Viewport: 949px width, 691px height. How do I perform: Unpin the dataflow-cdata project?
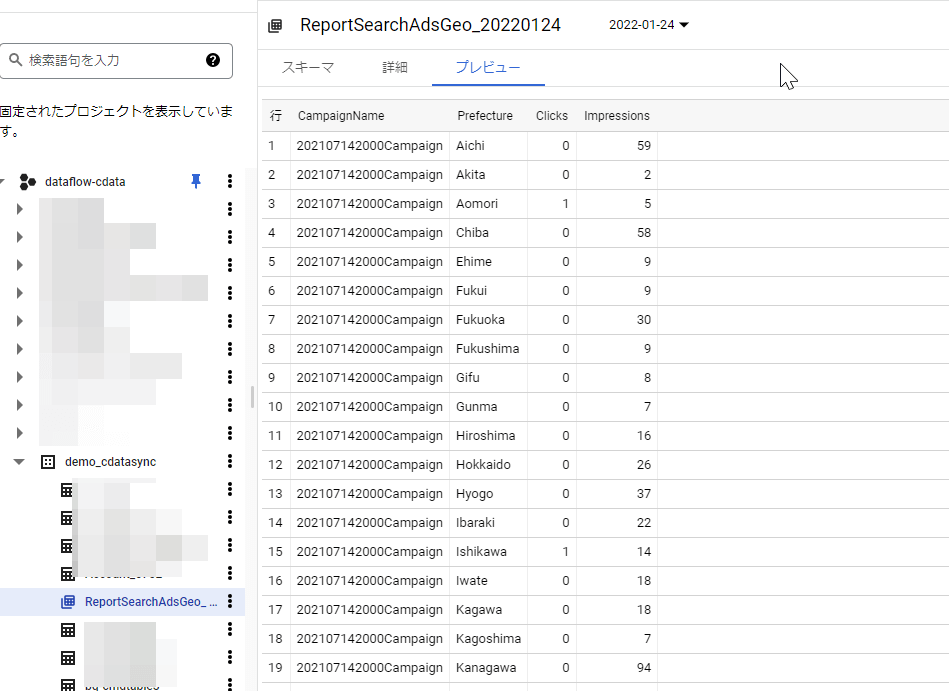point(196,181)
